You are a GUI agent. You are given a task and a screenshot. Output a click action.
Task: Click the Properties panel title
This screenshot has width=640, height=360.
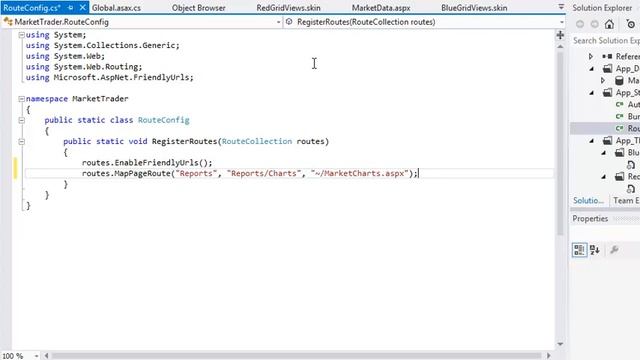tap(590, 219)
